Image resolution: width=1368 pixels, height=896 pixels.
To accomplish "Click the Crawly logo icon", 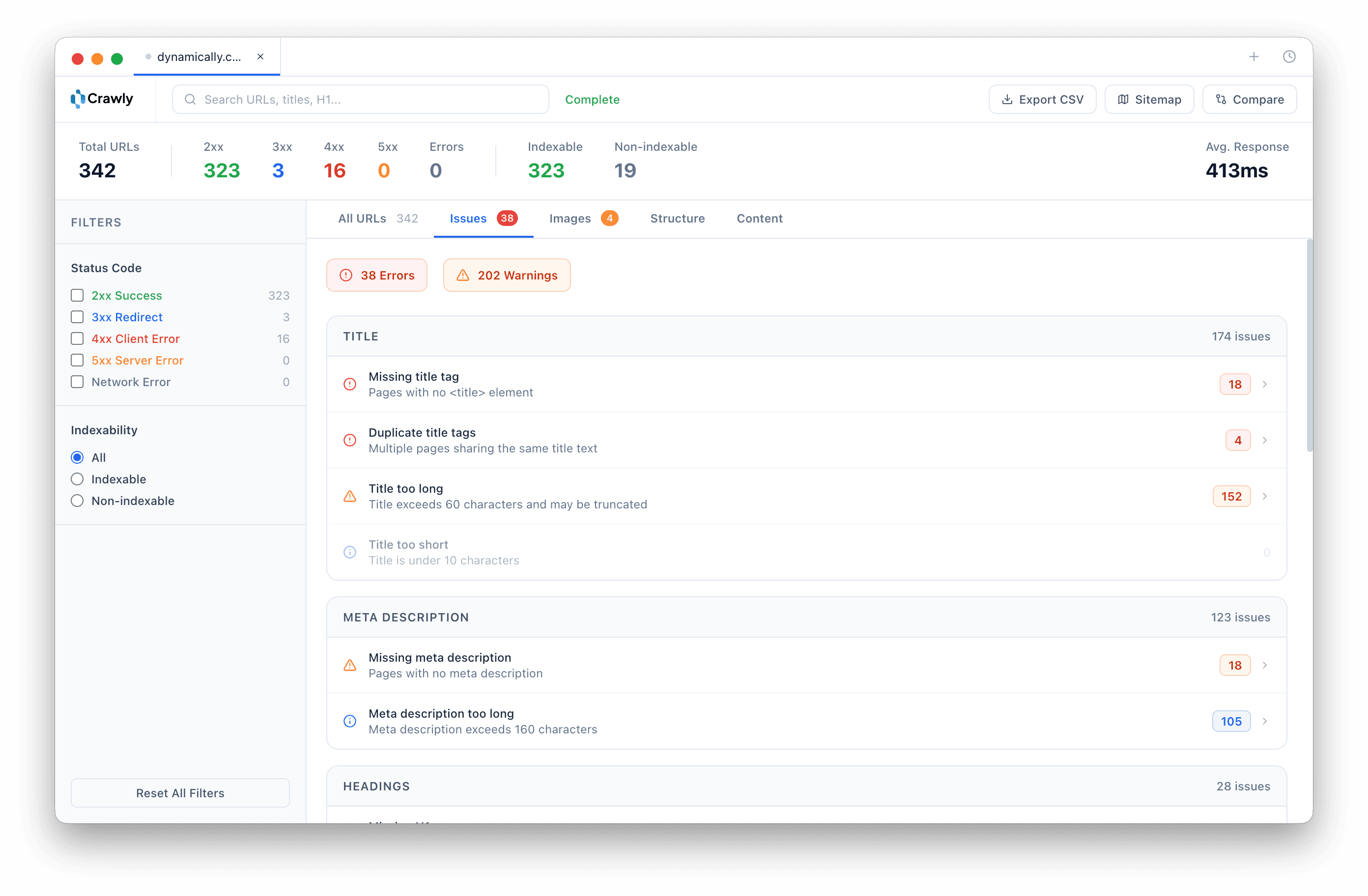I will pos(78,99).
